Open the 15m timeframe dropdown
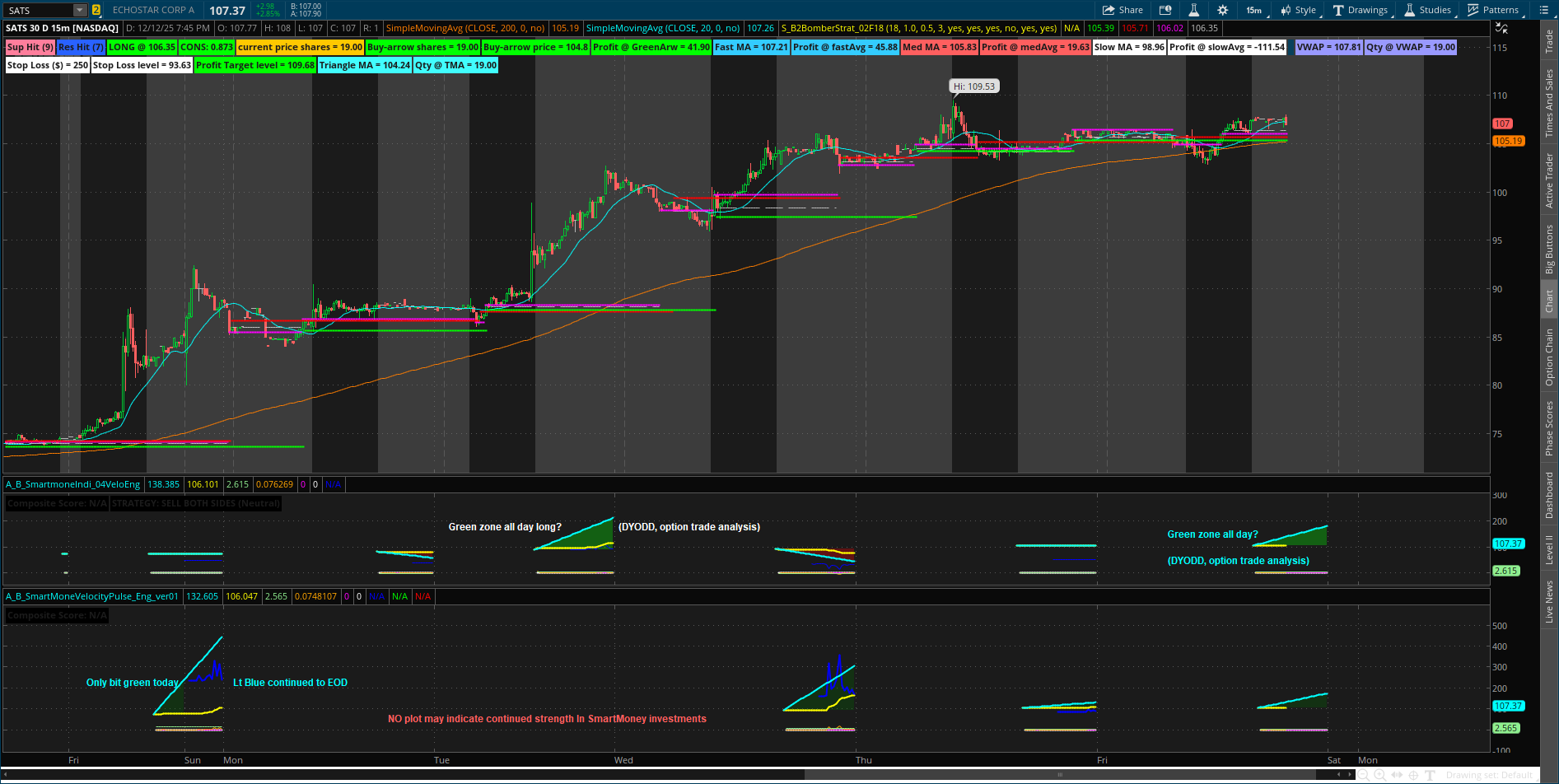The height and width of the screenshot is (784, 1559). (1254, 10)
